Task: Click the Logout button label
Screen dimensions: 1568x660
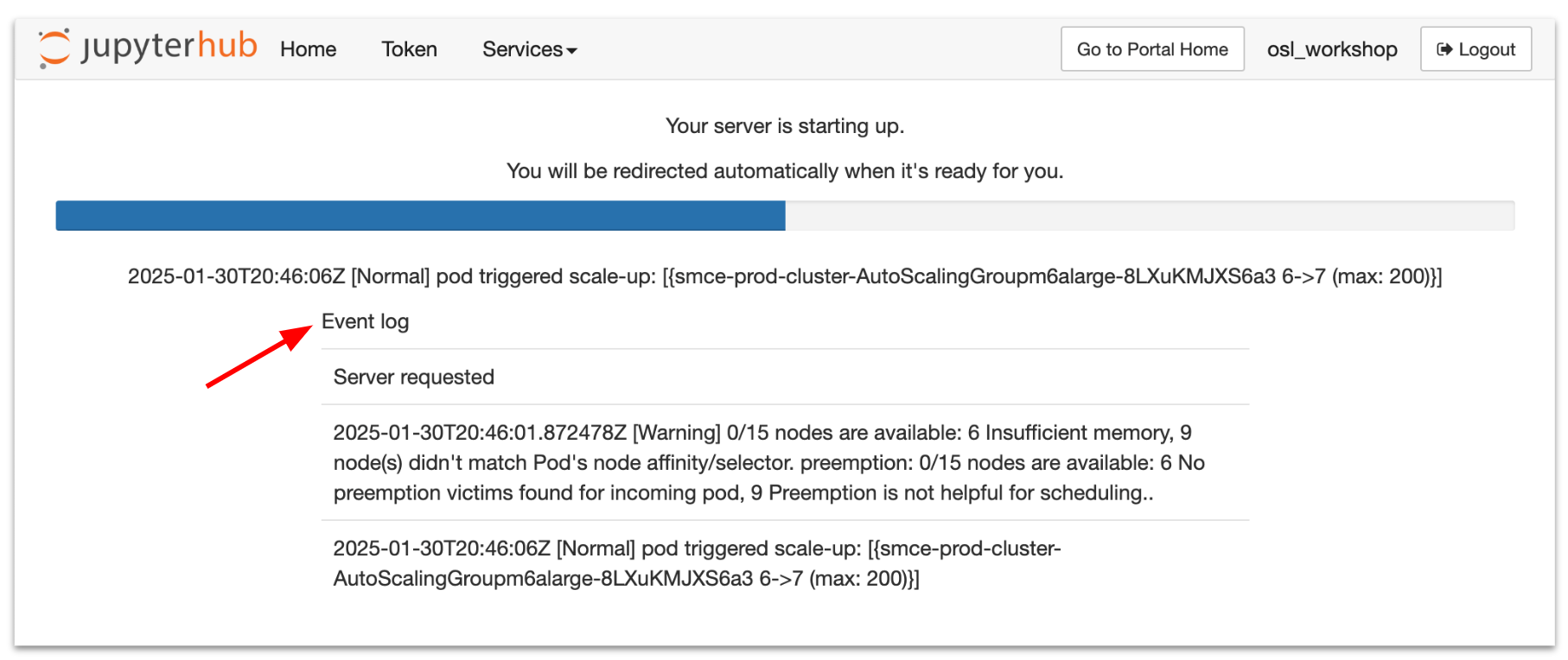Action: click(1487, 49)
